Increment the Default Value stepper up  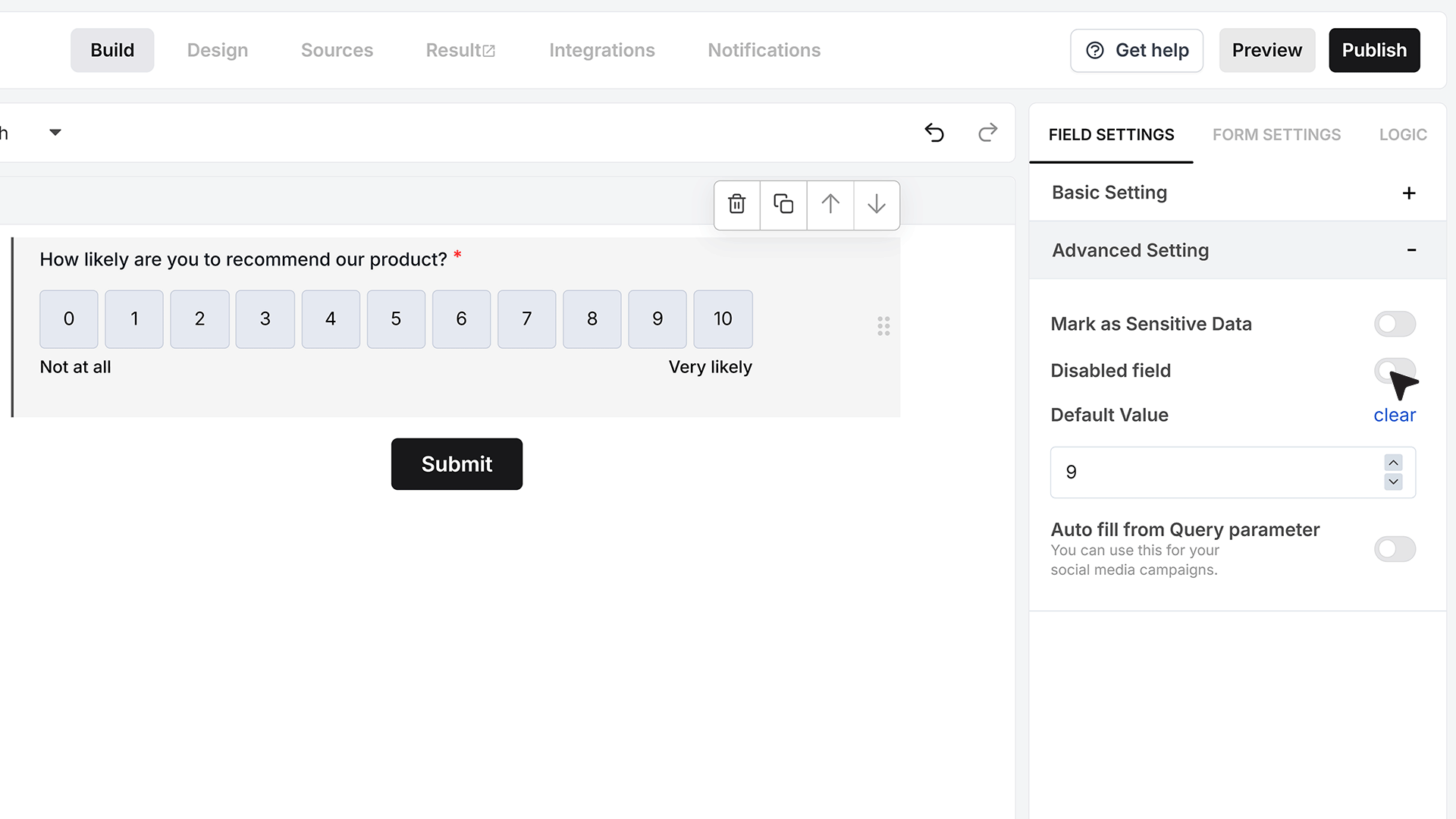tap(1393, 463)
